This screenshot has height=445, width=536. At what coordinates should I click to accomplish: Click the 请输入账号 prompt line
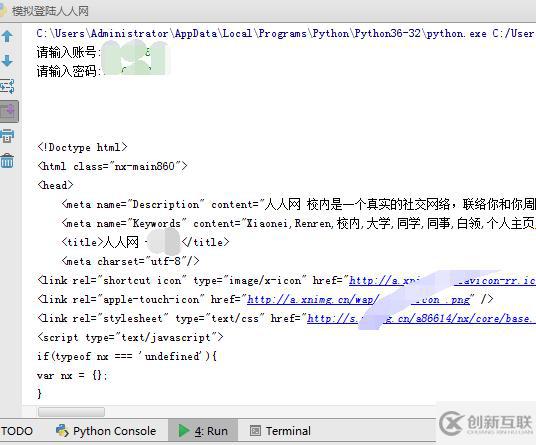pos(69,52)
